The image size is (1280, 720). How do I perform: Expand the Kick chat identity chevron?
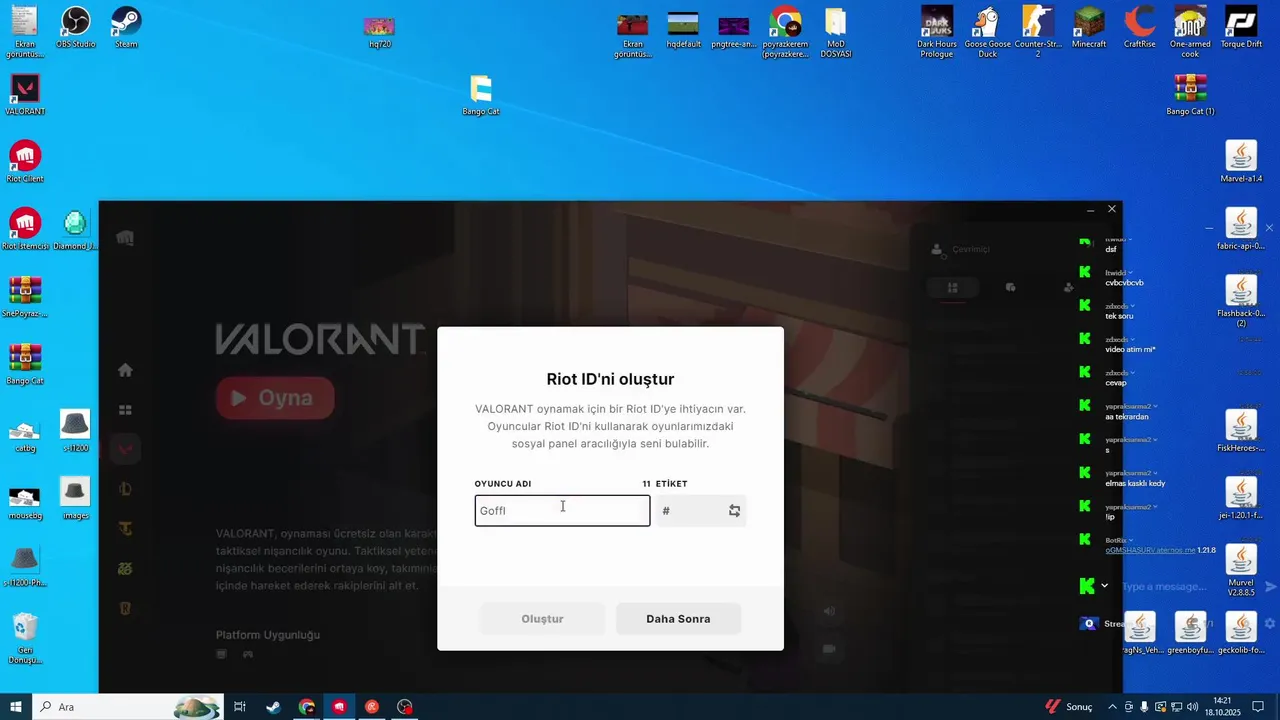click(x=1105, y=586)
